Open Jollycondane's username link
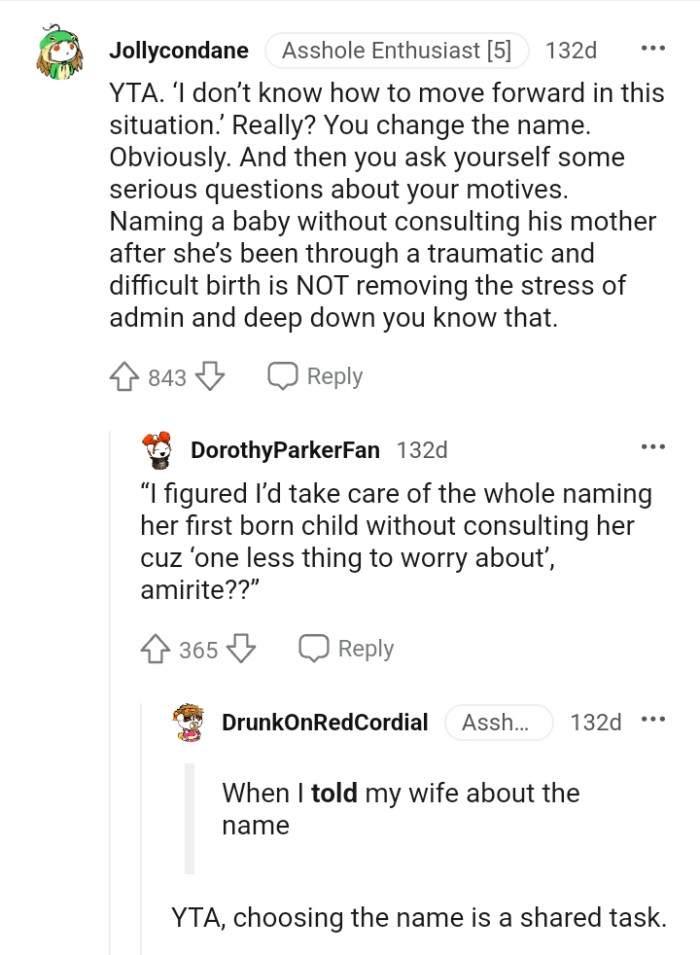Screen dimensions: 700x955 [x=177, y=50]
